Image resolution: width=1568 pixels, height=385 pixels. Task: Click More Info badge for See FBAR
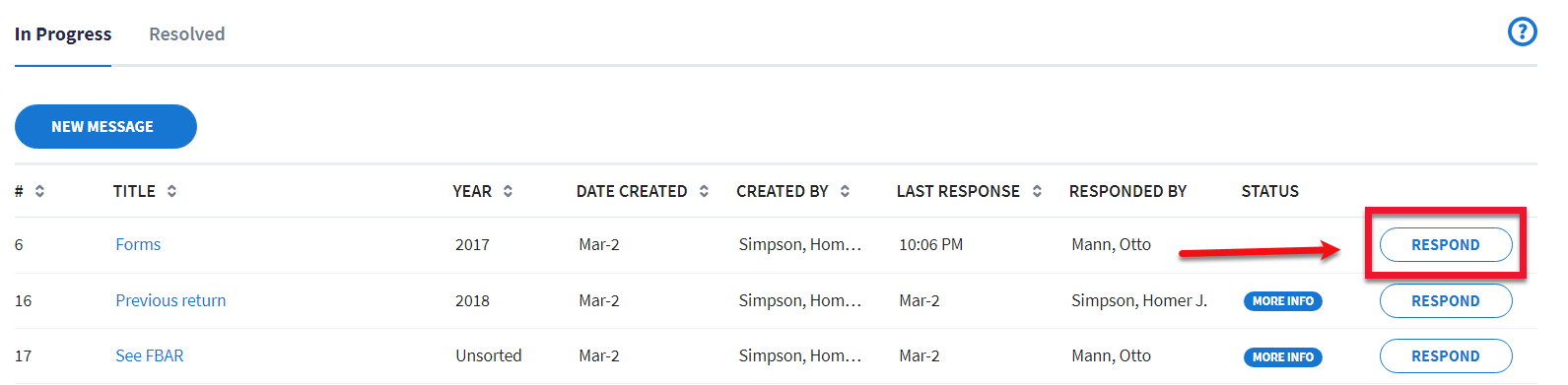[x=1282, y=357]
